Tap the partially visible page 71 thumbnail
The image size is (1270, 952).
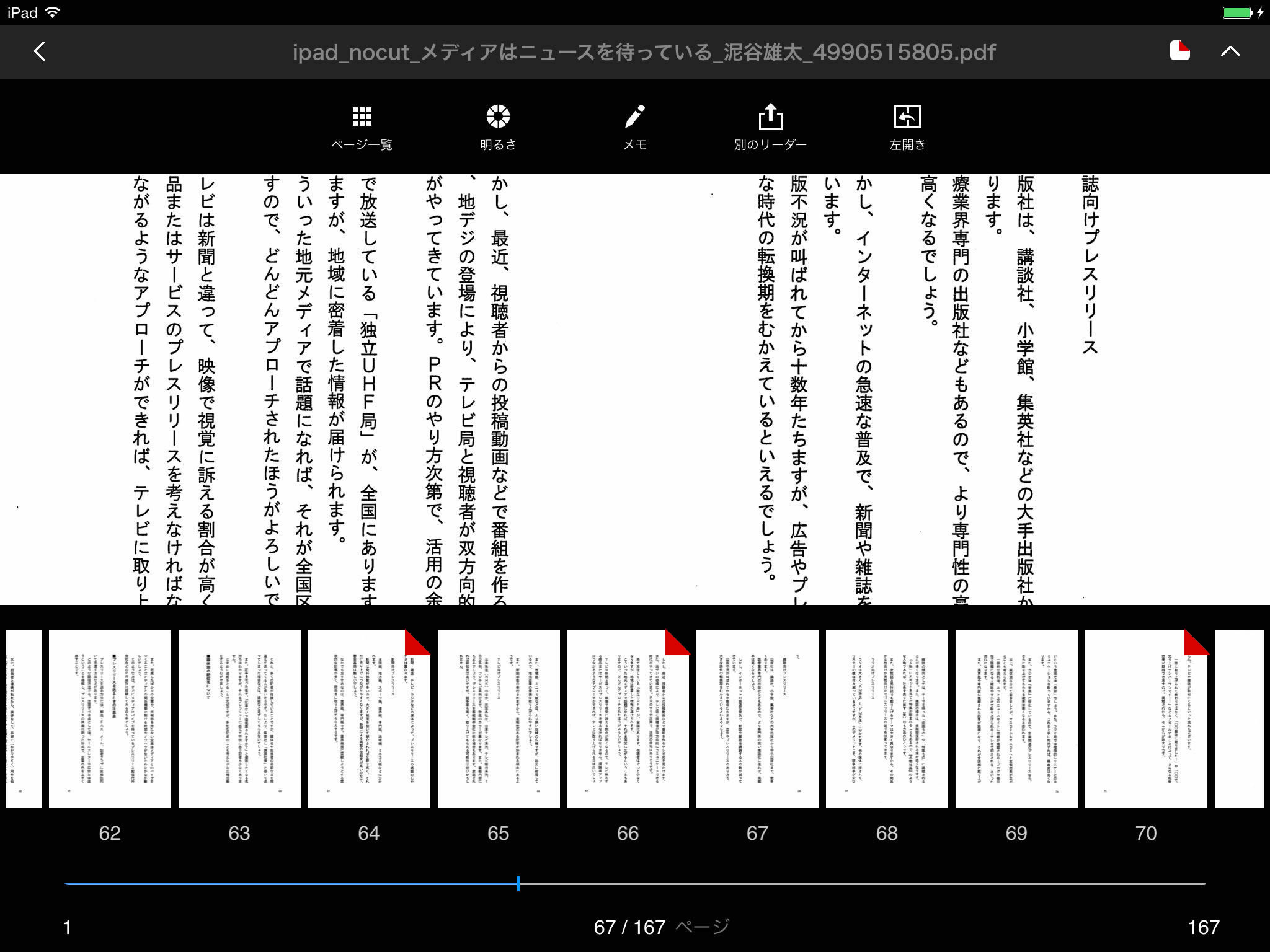(1239, 719)
